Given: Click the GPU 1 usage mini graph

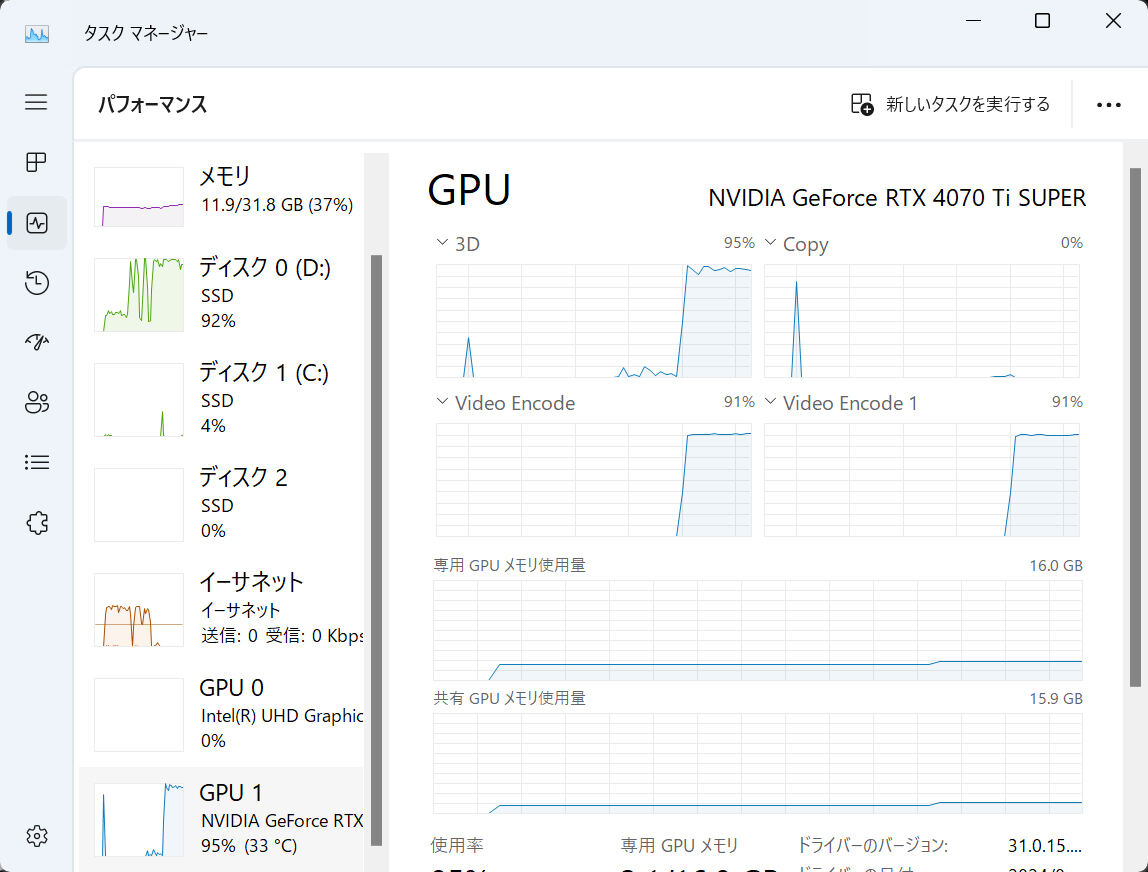Looking at the screenshot, I should point(139,820).
